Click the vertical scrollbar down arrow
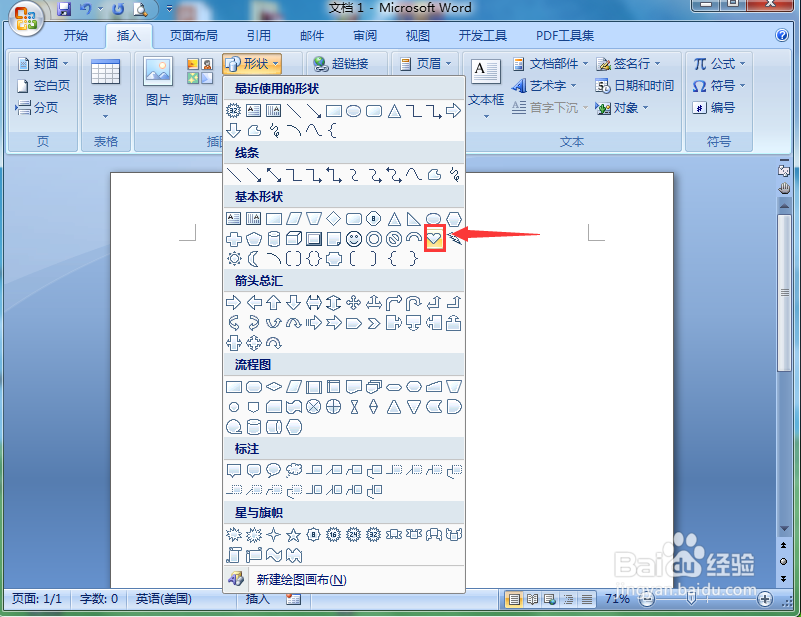 tap(784, 529)
